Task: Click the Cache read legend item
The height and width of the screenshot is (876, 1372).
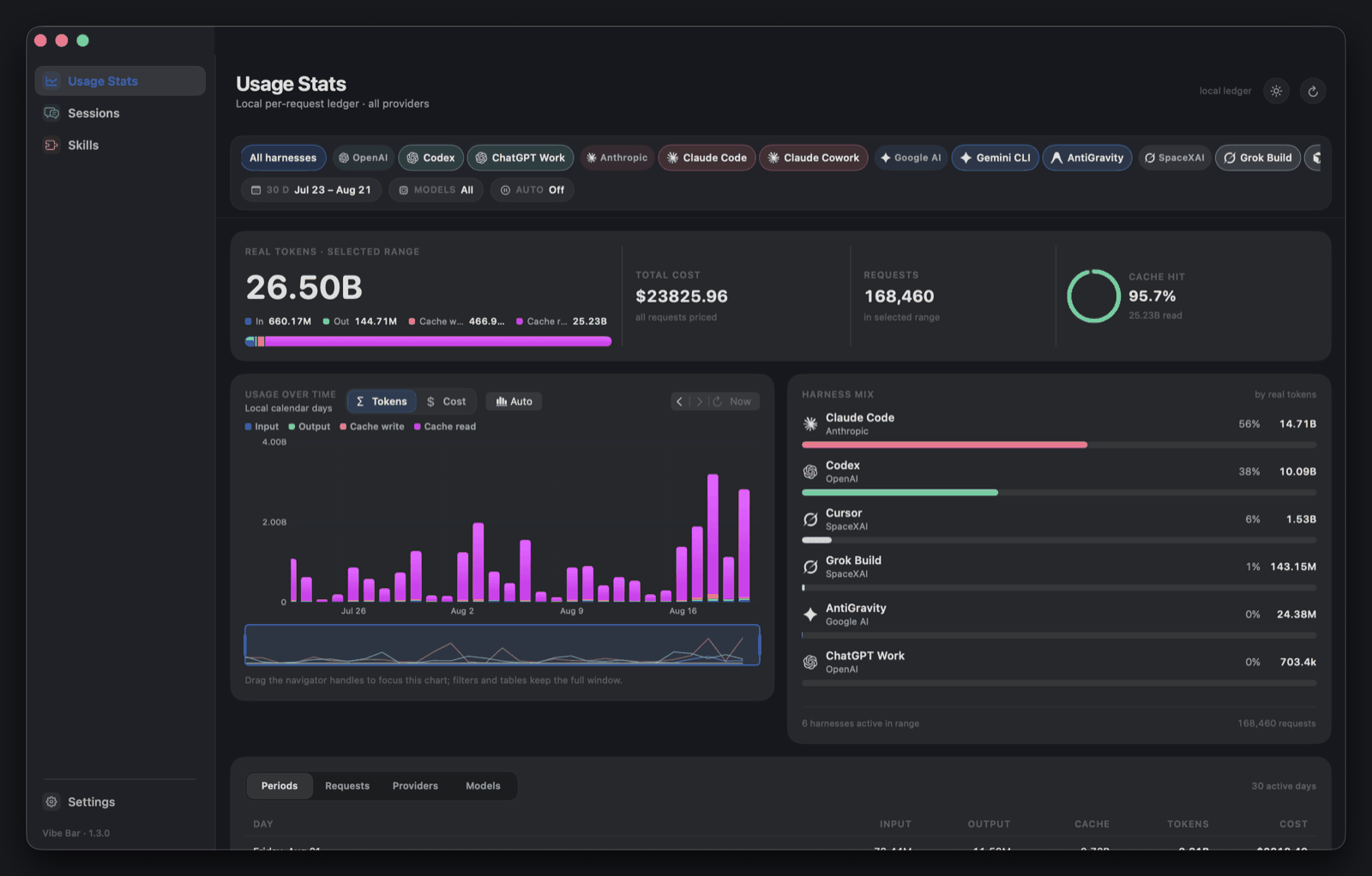Action: click(445, 427)
